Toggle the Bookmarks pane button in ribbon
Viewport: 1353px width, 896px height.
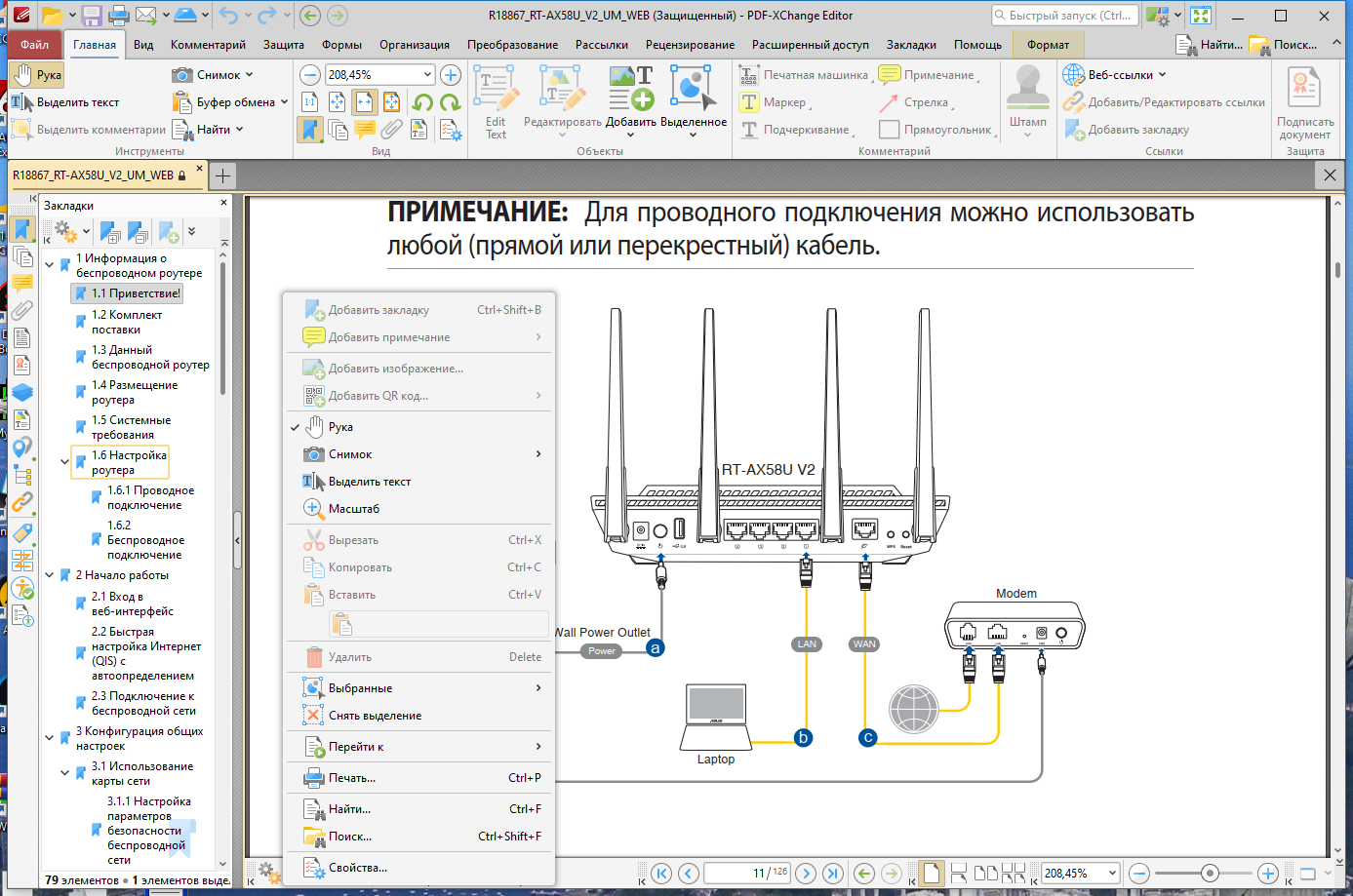click(309, 130)
